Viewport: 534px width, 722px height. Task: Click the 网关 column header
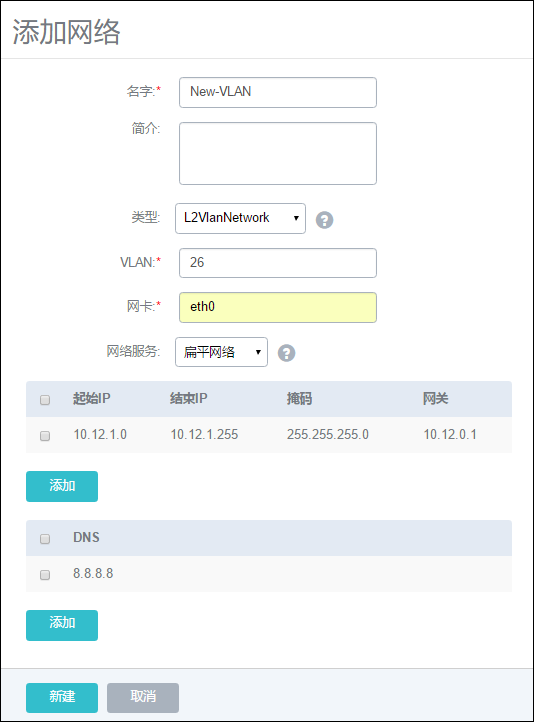click(435, 398)
